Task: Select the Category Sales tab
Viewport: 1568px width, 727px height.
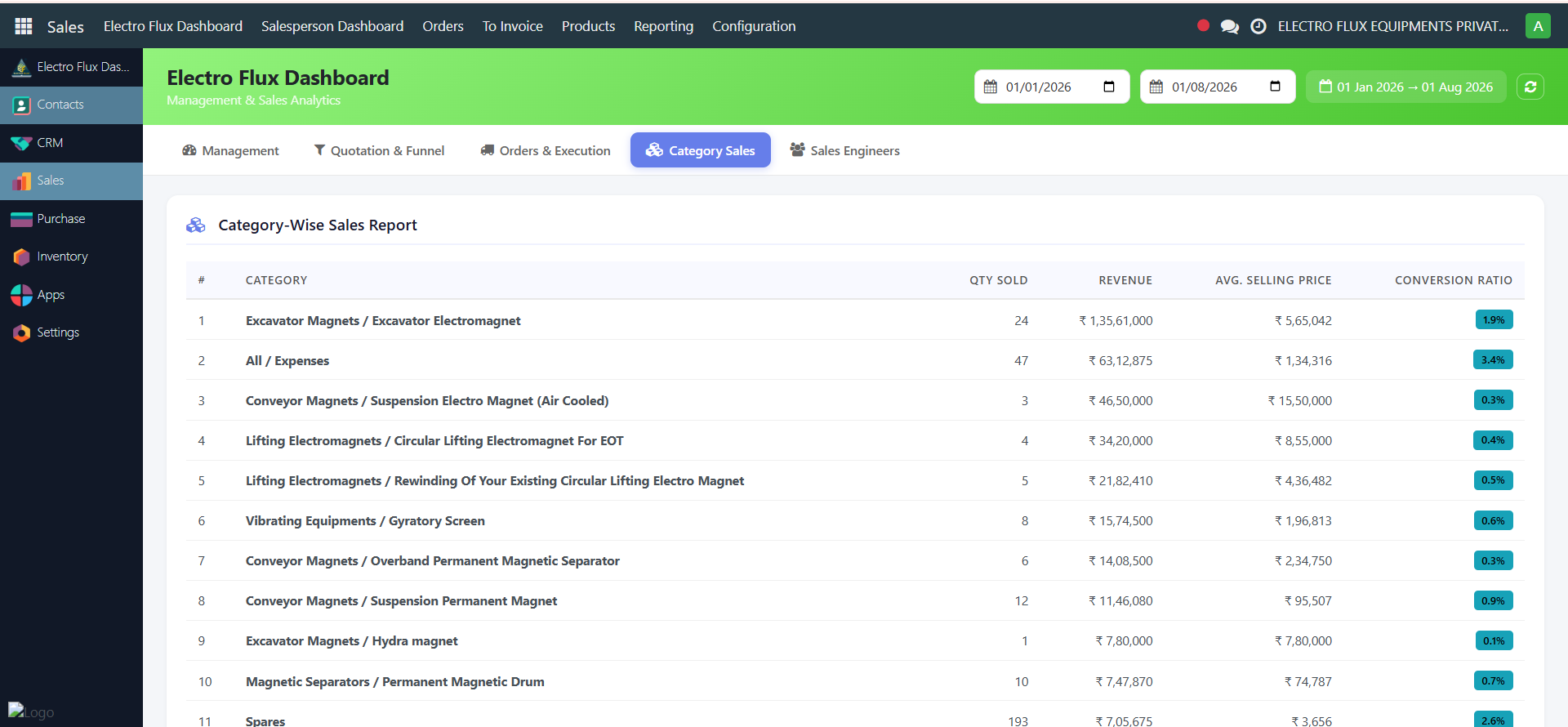Action: (x=701, y=150)
